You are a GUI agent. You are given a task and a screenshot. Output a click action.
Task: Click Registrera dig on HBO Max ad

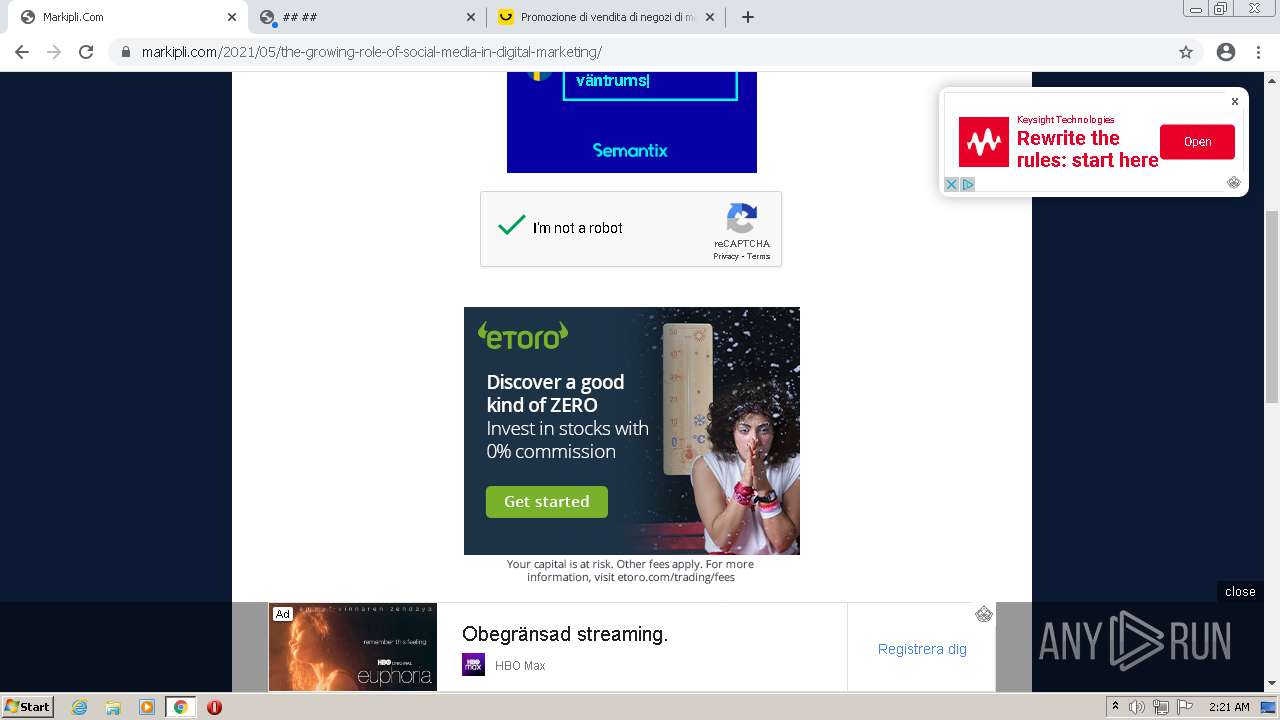coord(922,649)
